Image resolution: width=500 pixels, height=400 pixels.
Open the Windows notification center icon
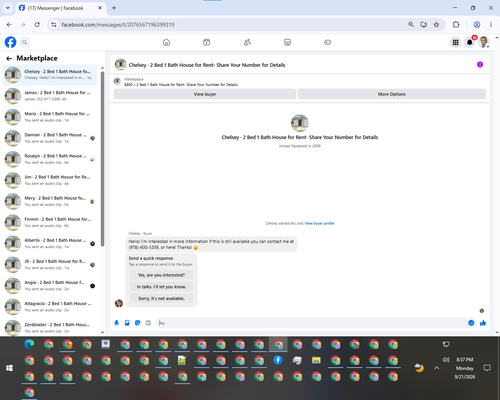pos(487,368)
